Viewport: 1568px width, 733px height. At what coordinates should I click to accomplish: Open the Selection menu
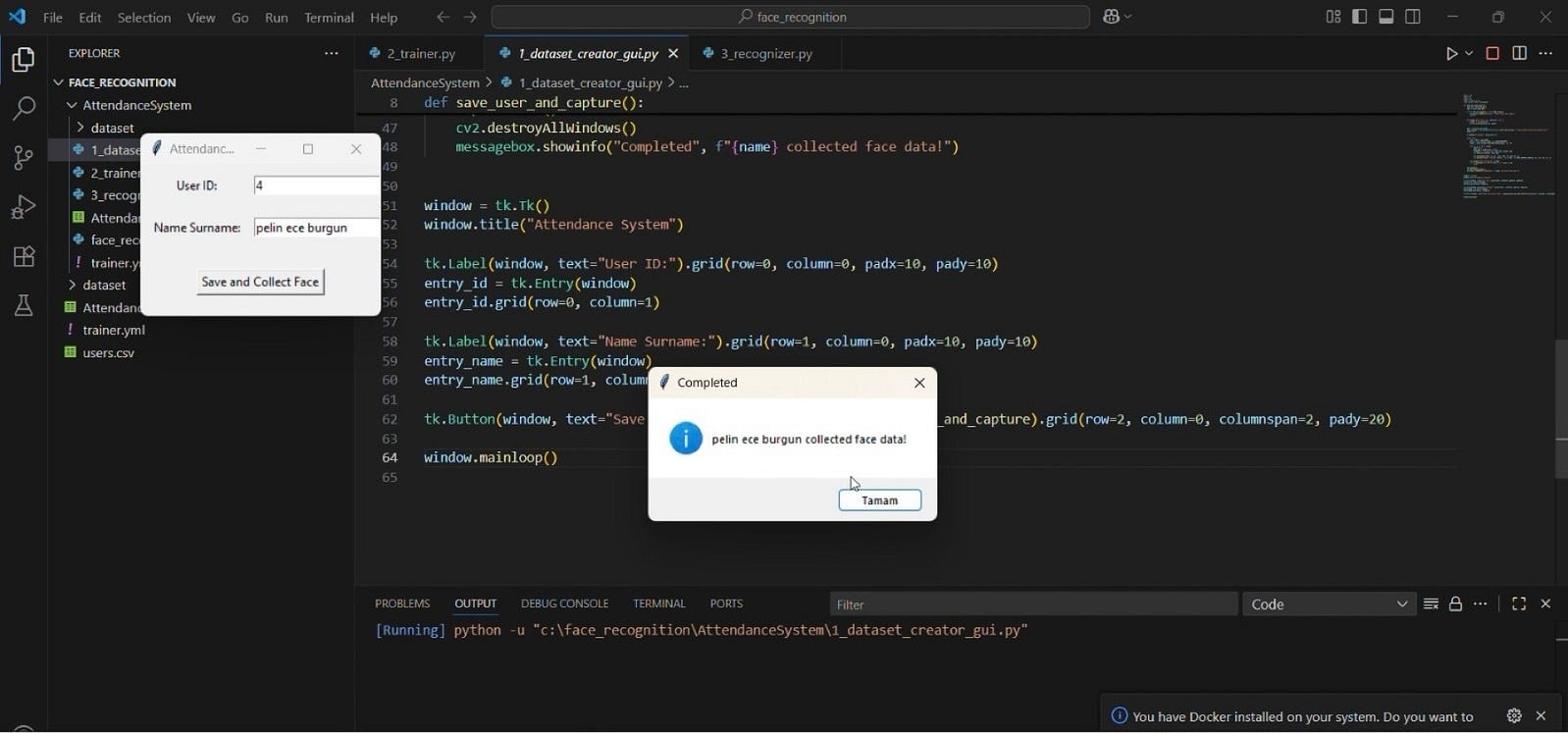[x=144, y=18]
